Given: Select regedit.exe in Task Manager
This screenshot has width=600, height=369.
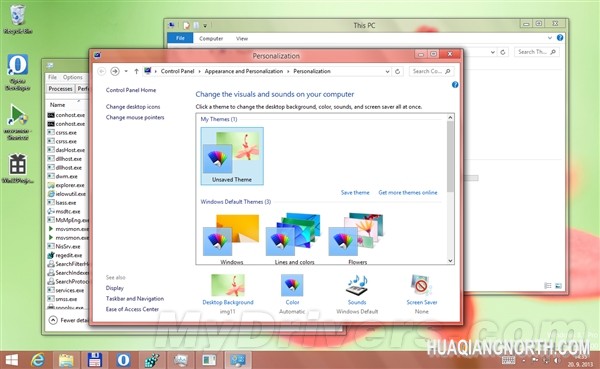Looking at the screenshot, I should (x=65, y=255).
